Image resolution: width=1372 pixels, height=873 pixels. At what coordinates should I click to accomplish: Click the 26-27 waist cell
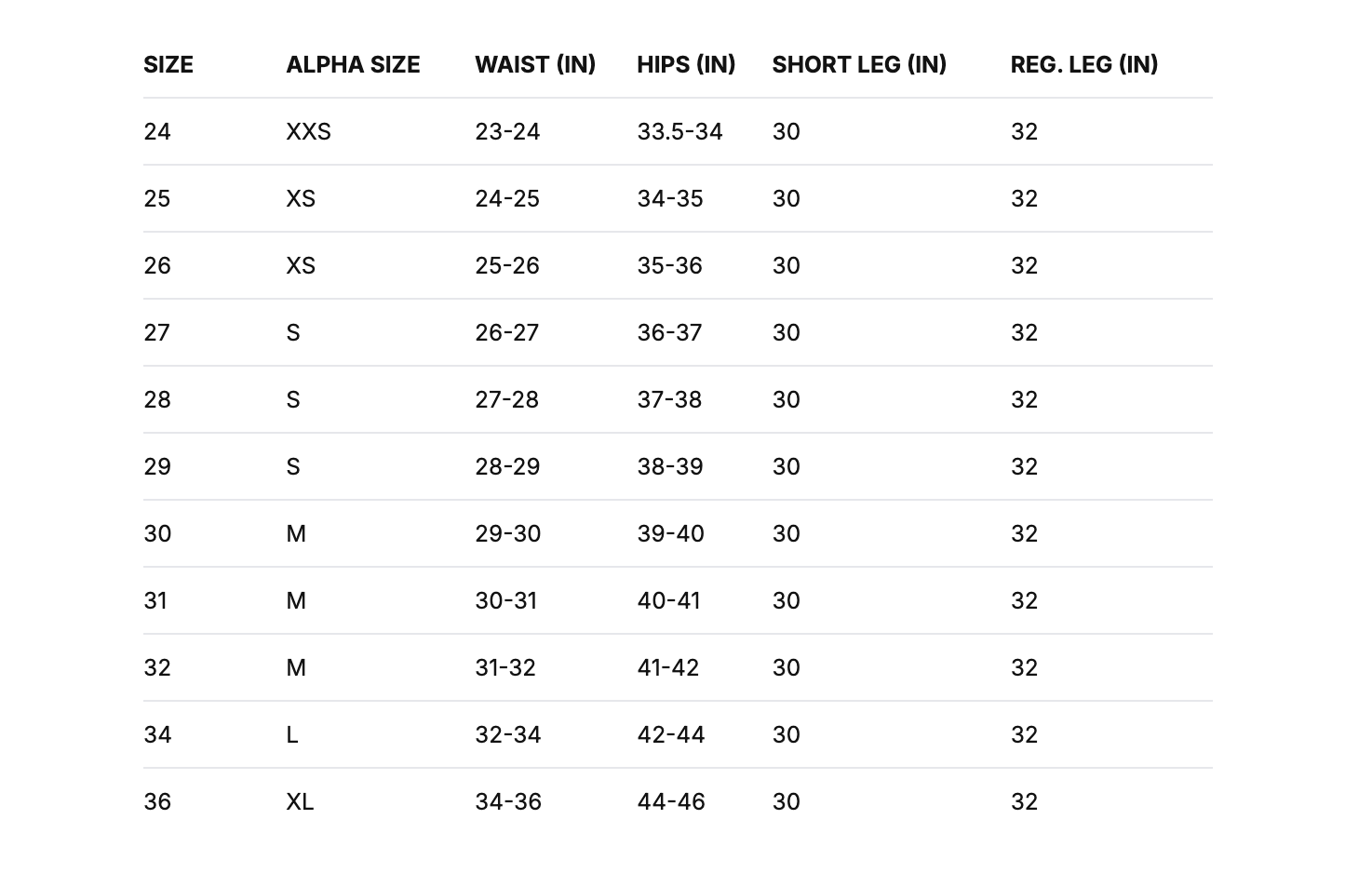[x=507, y=332]
